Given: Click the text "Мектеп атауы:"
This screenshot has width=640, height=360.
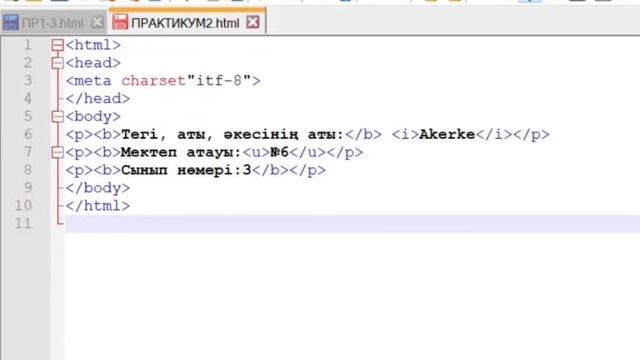Looking at the screenshot, I should (181, 153).
